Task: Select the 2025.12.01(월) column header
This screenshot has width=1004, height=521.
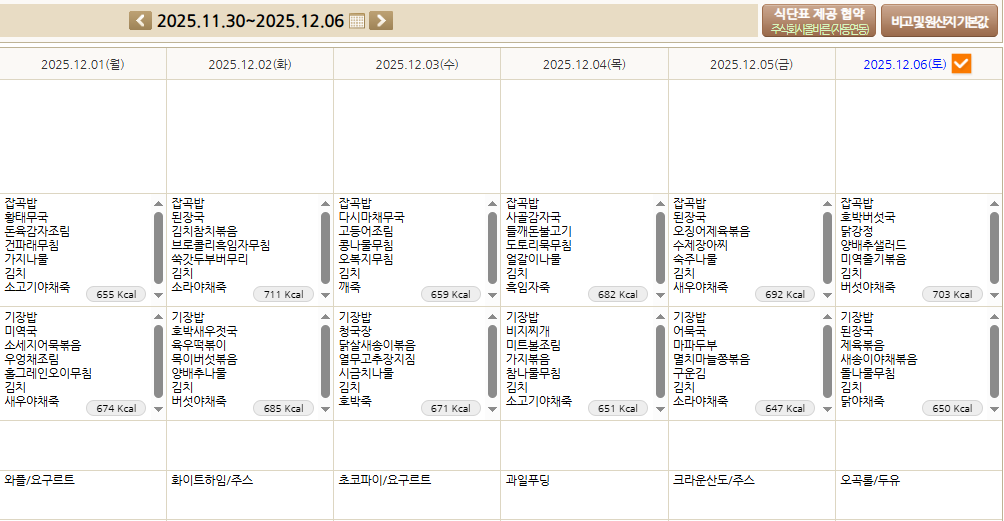Action: pos(82,65)
